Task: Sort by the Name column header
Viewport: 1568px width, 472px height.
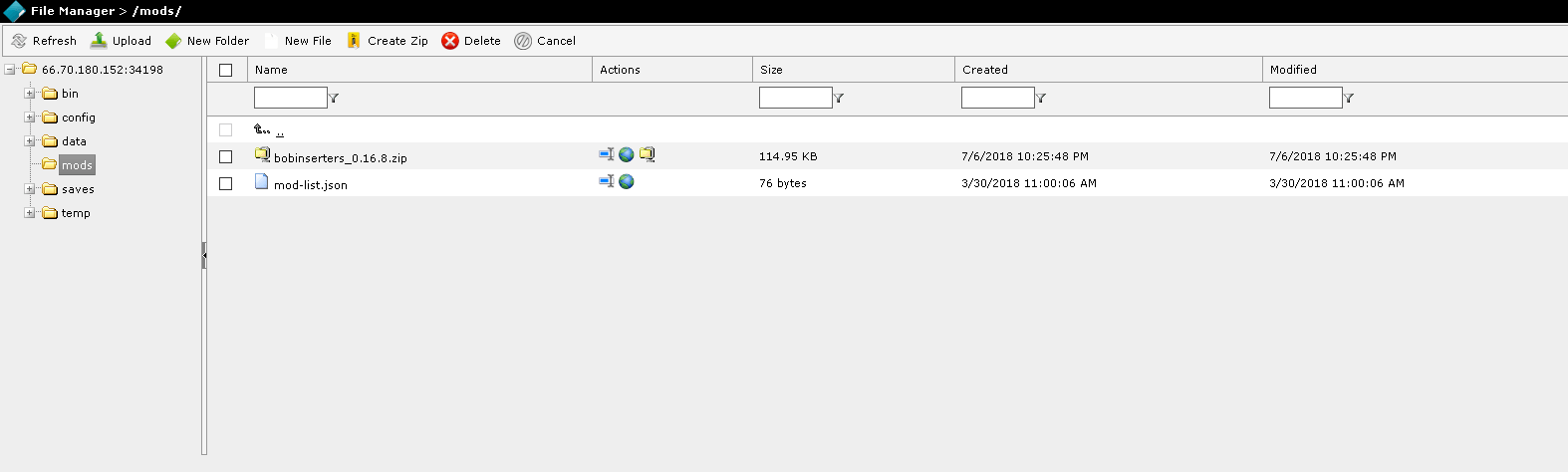Action: click(271, 70)
